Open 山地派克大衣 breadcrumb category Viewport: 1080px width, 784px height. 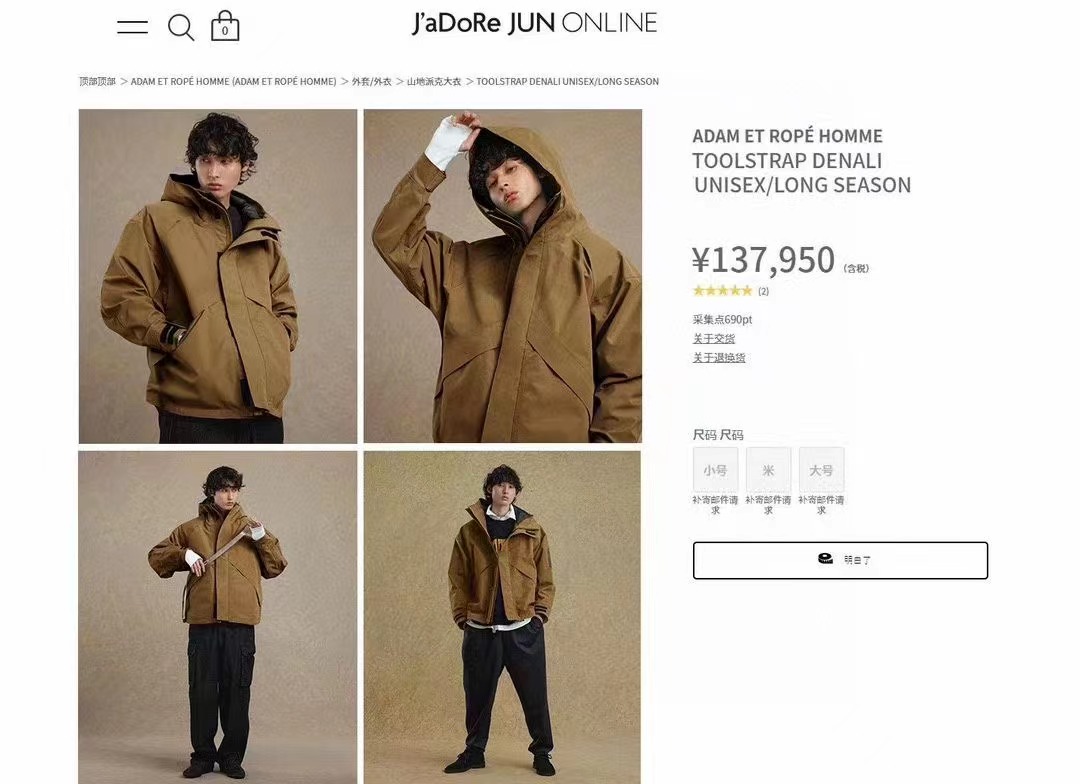tap(434, 81)
